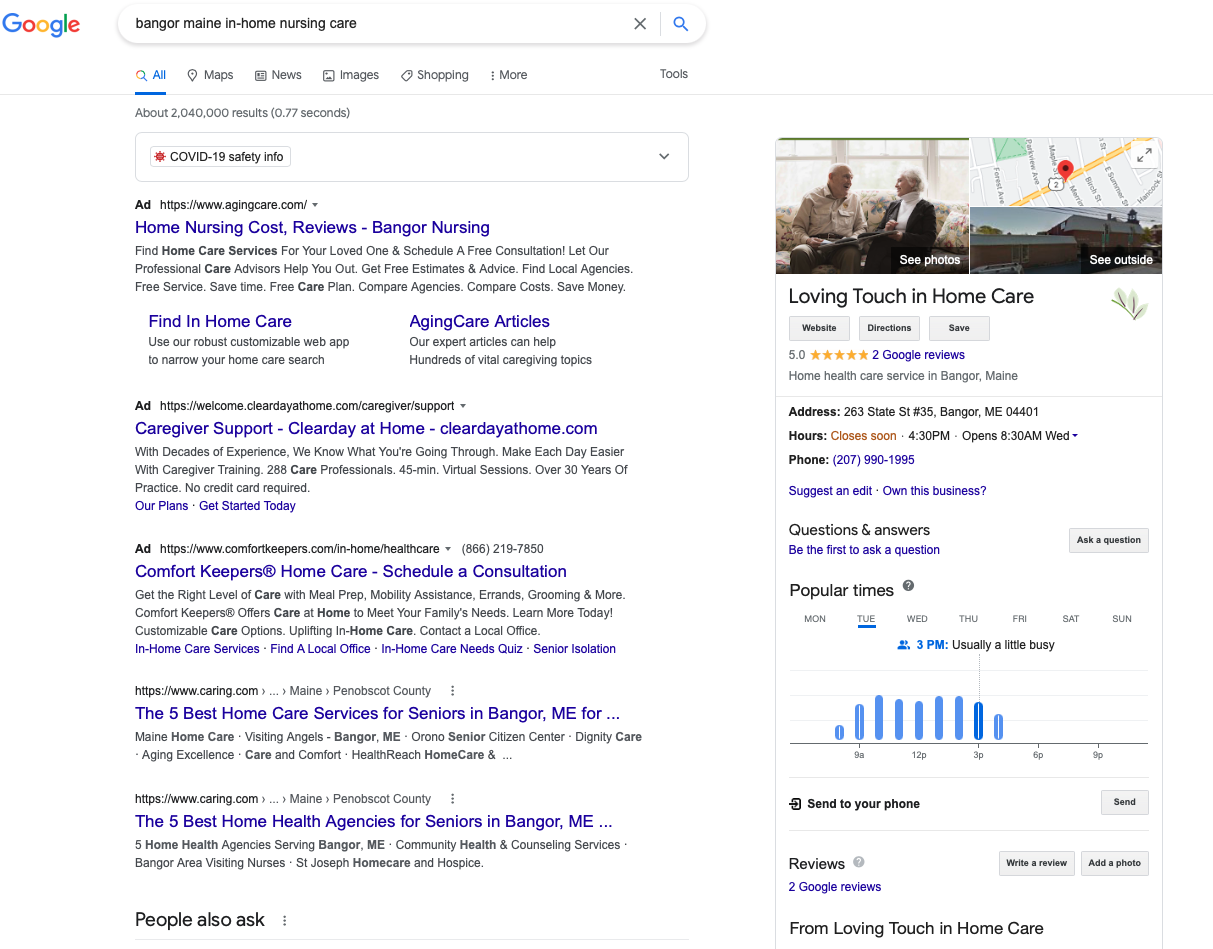Click Suggest an edit link
This screenshot has height=949, width=1213.
pyautogui.click(x=830, y=491)
